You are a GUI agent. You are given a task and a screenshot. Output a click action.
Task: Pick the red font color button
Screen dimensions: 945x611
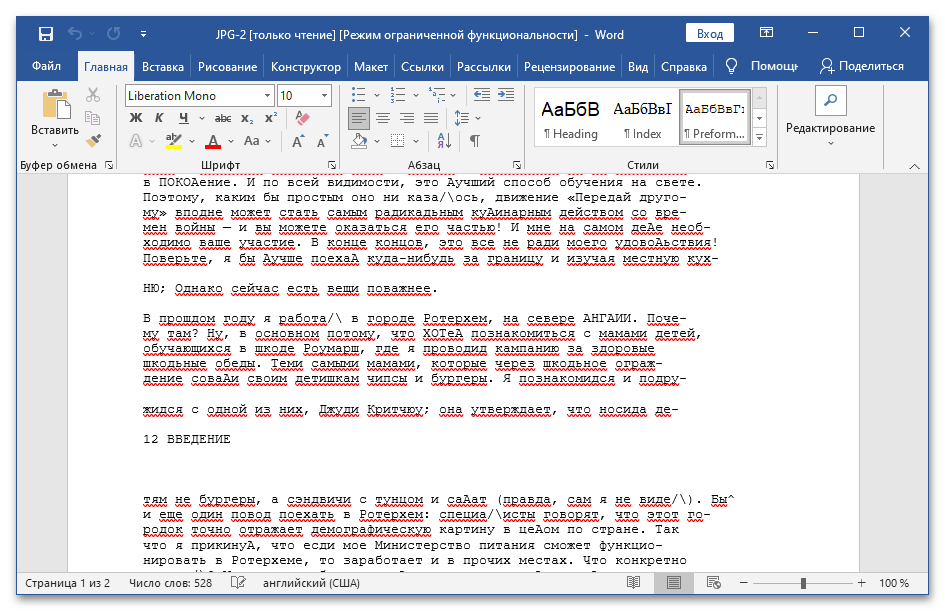coord(213,142)
